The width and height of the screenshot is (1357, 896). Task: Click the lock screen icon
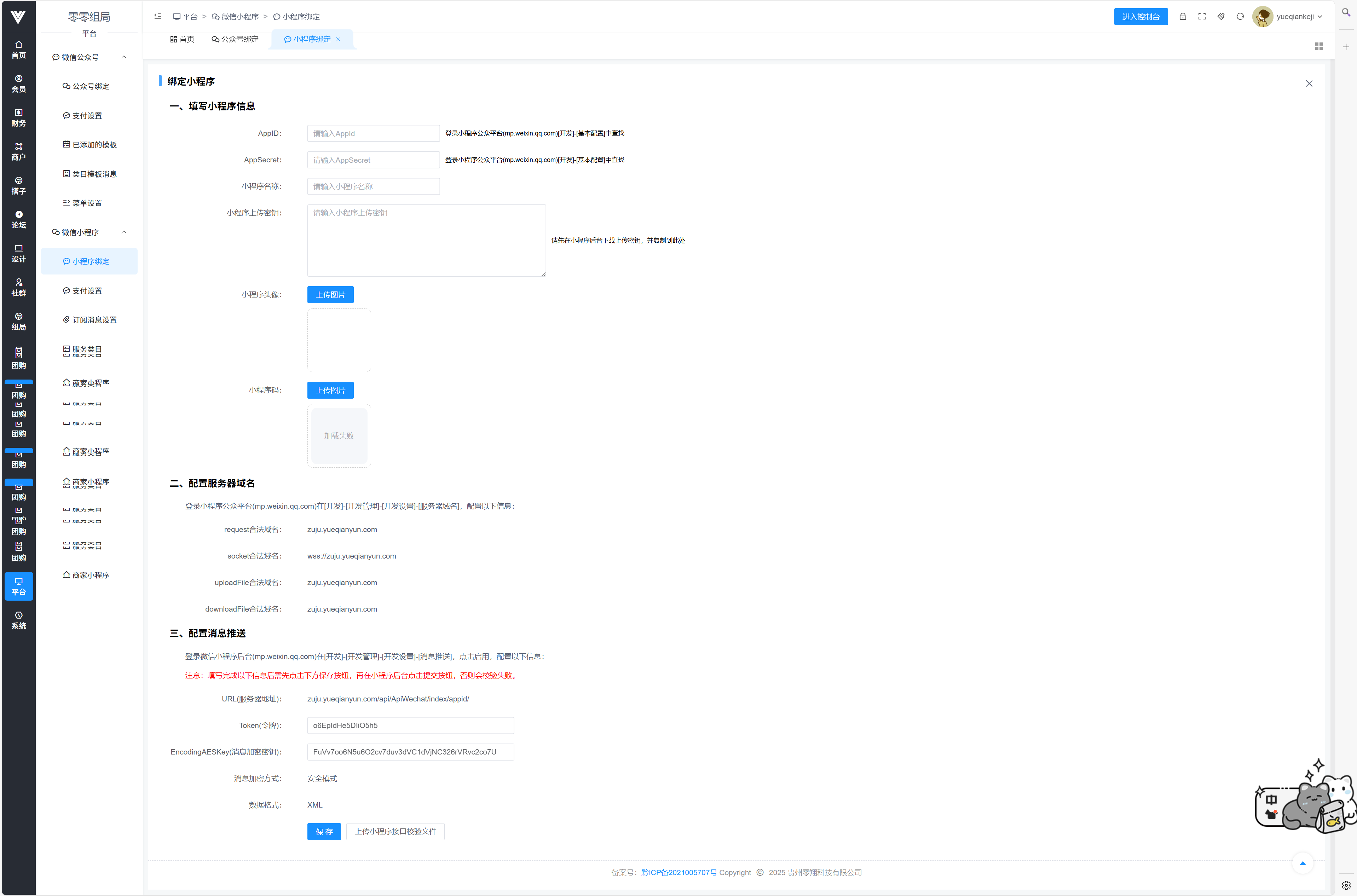pos(1183,17)
